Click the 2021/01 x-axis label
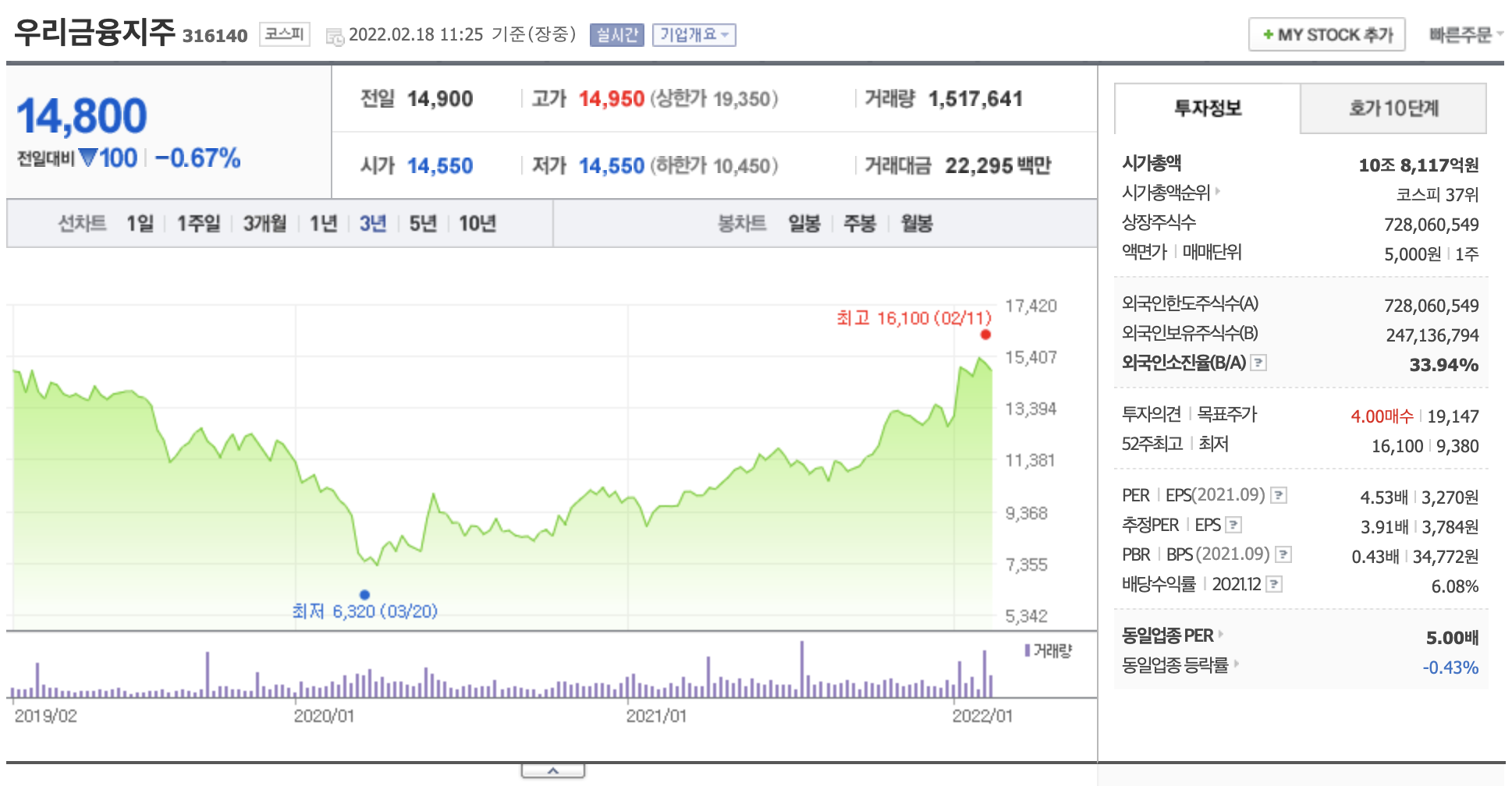Screen dimensions: 1512x786 click(x=656, y=716)
